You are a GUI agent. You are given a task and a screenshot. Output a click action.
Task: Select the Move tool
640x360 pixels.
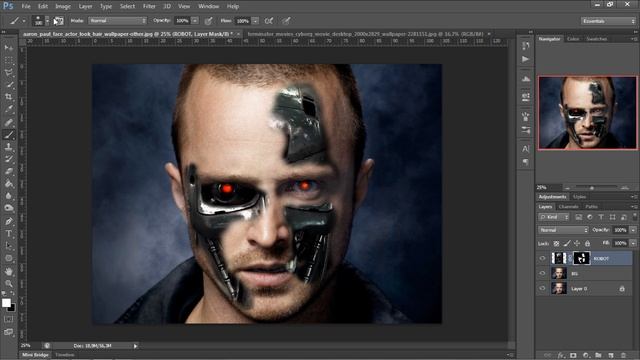(x=9, y=48)
